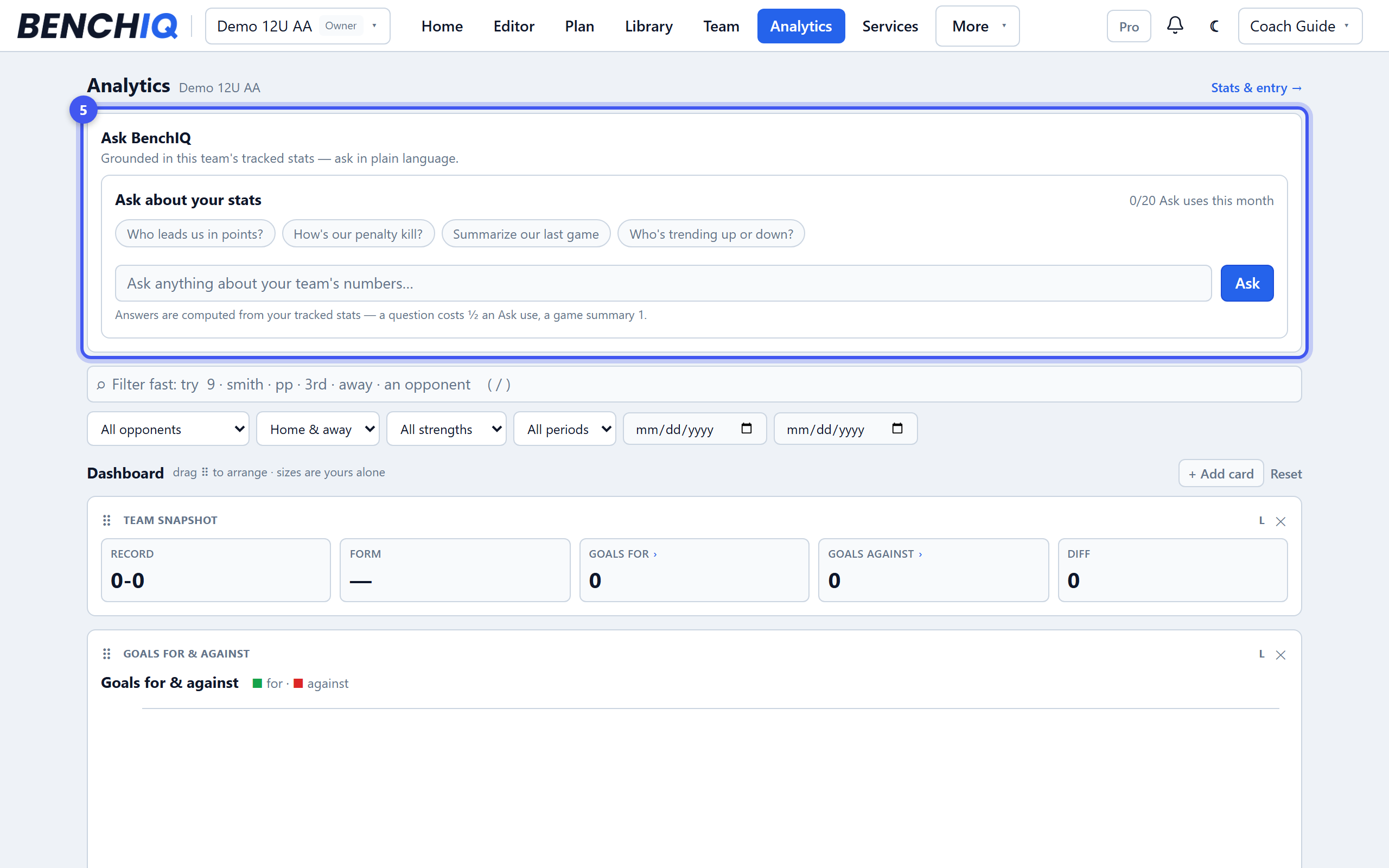
Task: Choose 'How's our penalty kill?' suggestion
Action: click(358, 234)
